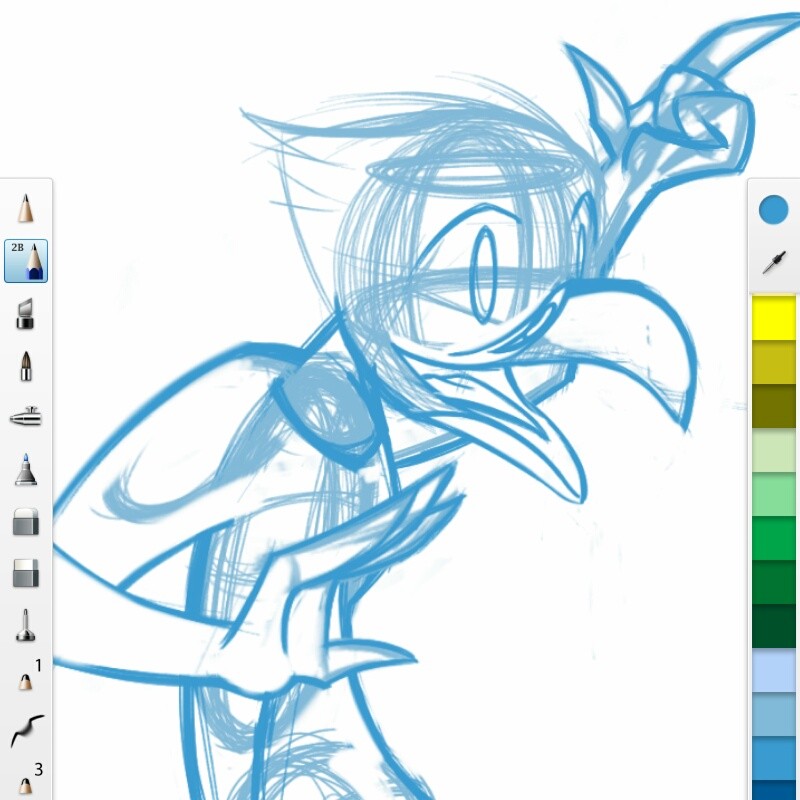Choose the forest green swatch
This screenshot has height=800, width=800.
pos(773,582)
